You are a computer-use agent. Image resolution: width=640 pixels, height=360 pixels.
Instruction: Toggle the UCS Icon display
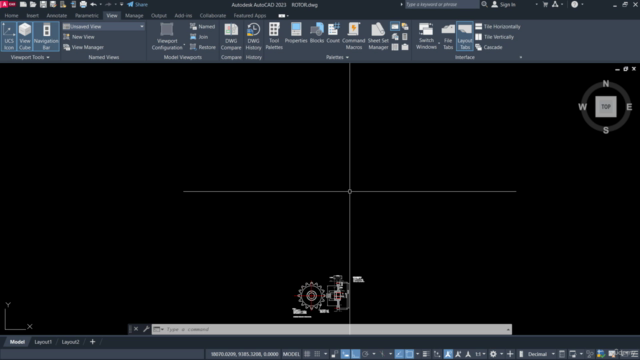click(9, 36)
